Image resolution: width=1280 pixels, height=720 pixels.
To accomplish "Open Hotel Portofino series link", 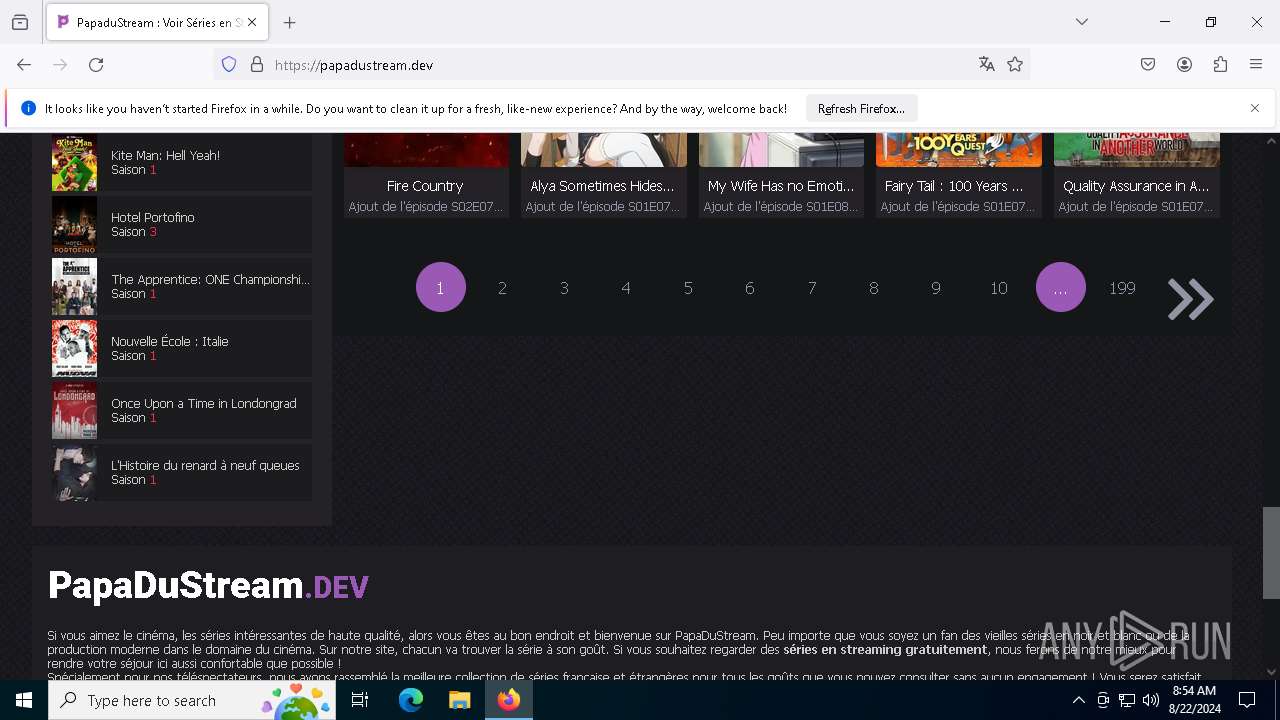I will (153, 217).
